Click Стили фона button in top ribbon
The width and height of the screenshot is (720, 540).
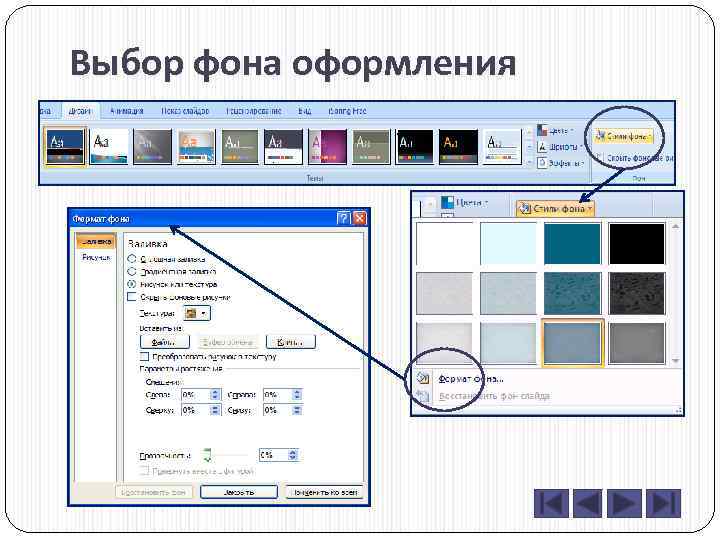[623, 136]
